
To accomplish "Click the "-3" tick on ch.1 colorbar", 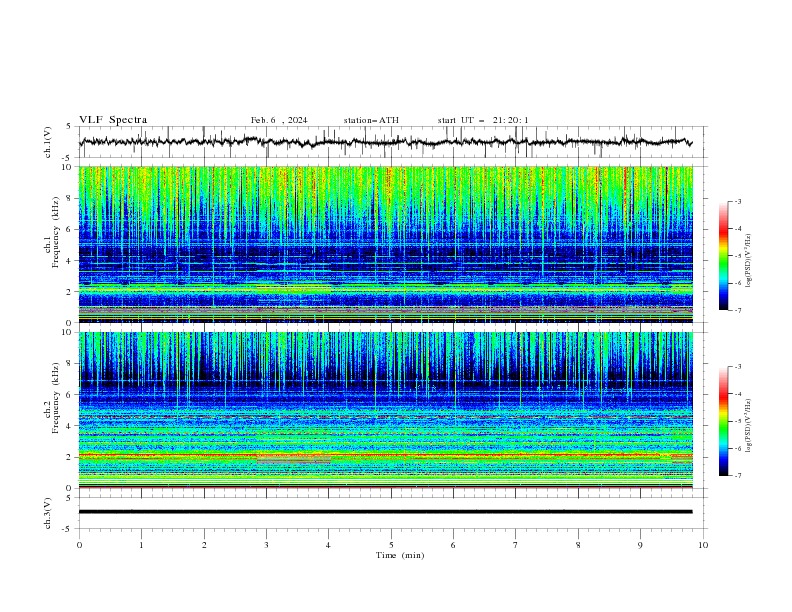I will 737,201.
